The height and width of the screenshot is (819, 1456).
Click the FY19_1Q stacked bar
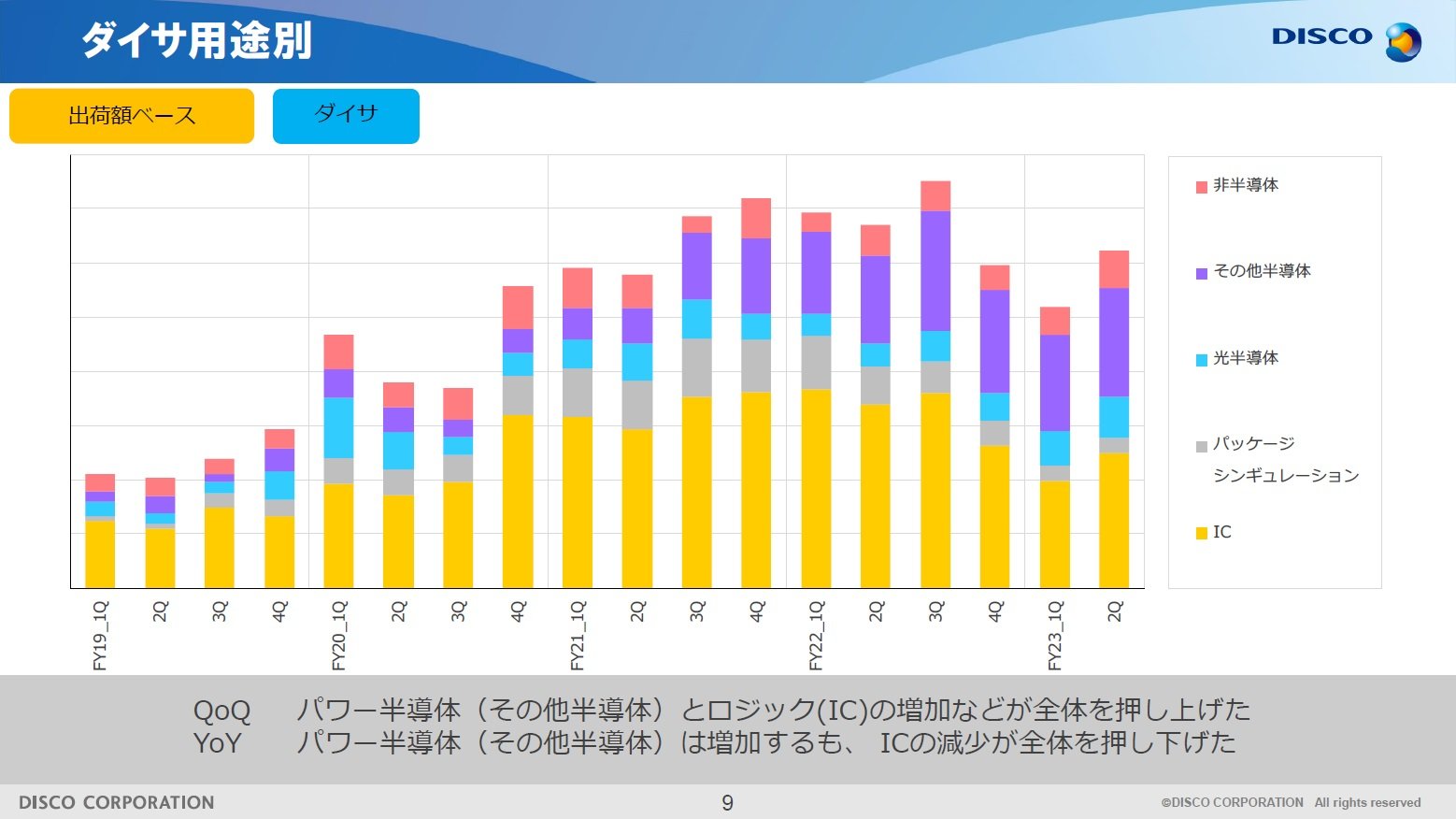pos(100,531)
